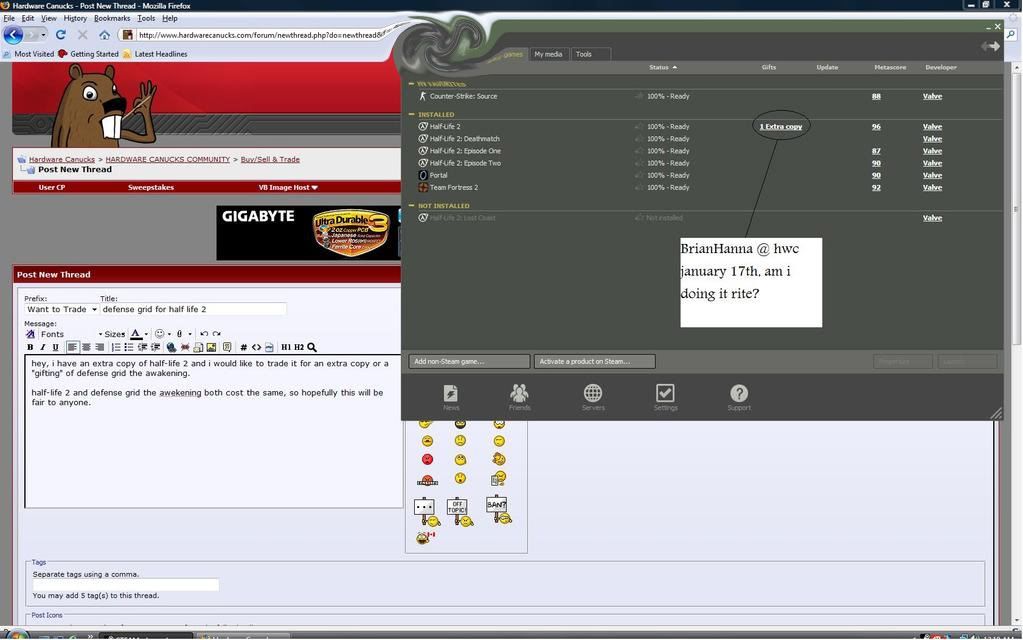Open Steam Support
Viewport: 1023px width, 640px height.
(739, 397)
